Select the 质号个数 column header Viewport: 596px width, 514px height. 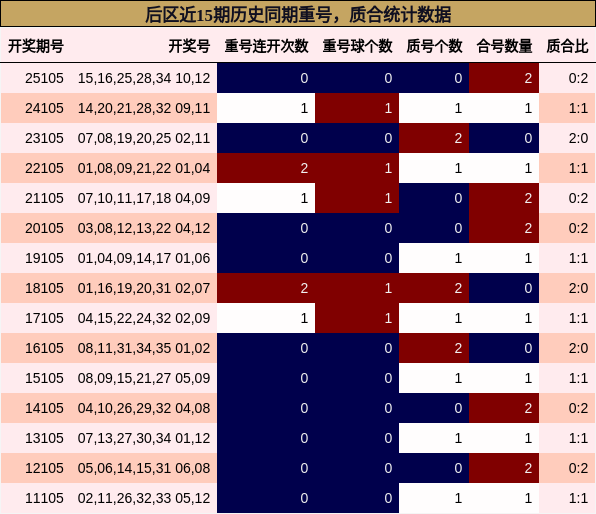click(x=434, y=46)
